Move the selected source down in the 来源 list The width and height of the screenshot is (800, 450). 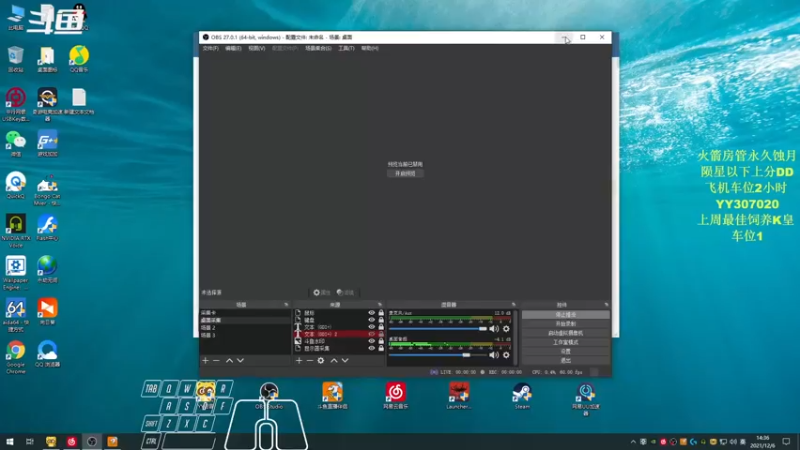click(345, 361)
